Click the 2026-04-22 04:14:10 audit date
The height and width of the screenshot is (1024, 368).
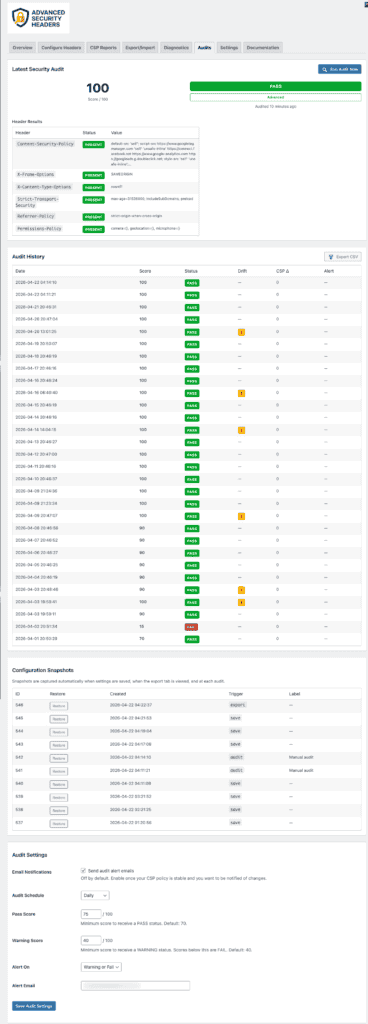pyautogui.click(x=37, y=283)
